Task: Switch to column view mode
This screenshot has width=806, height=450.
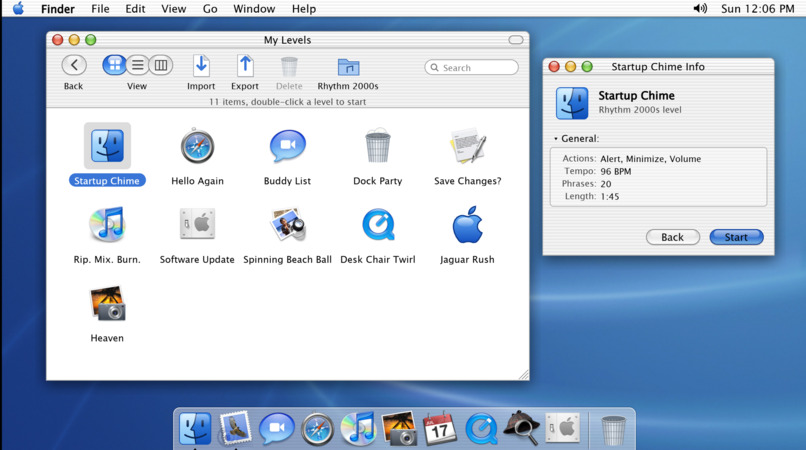Action: pyautogui.click(x=161, y=65)
